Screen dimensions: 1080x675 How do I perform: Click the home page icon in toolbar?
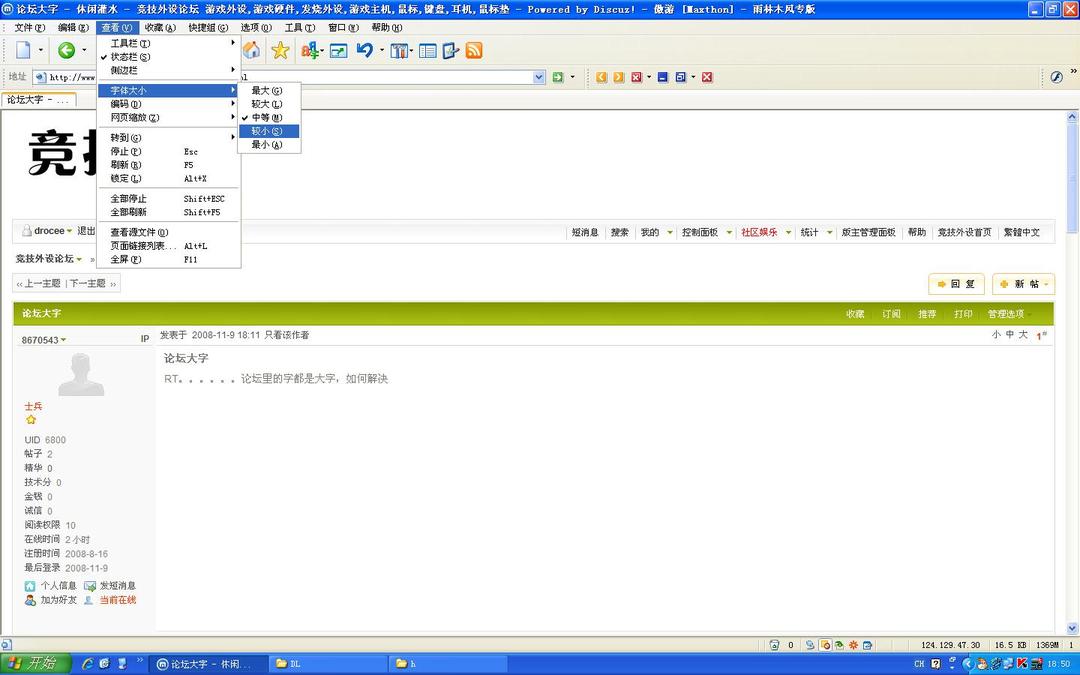tap(252, 50)
